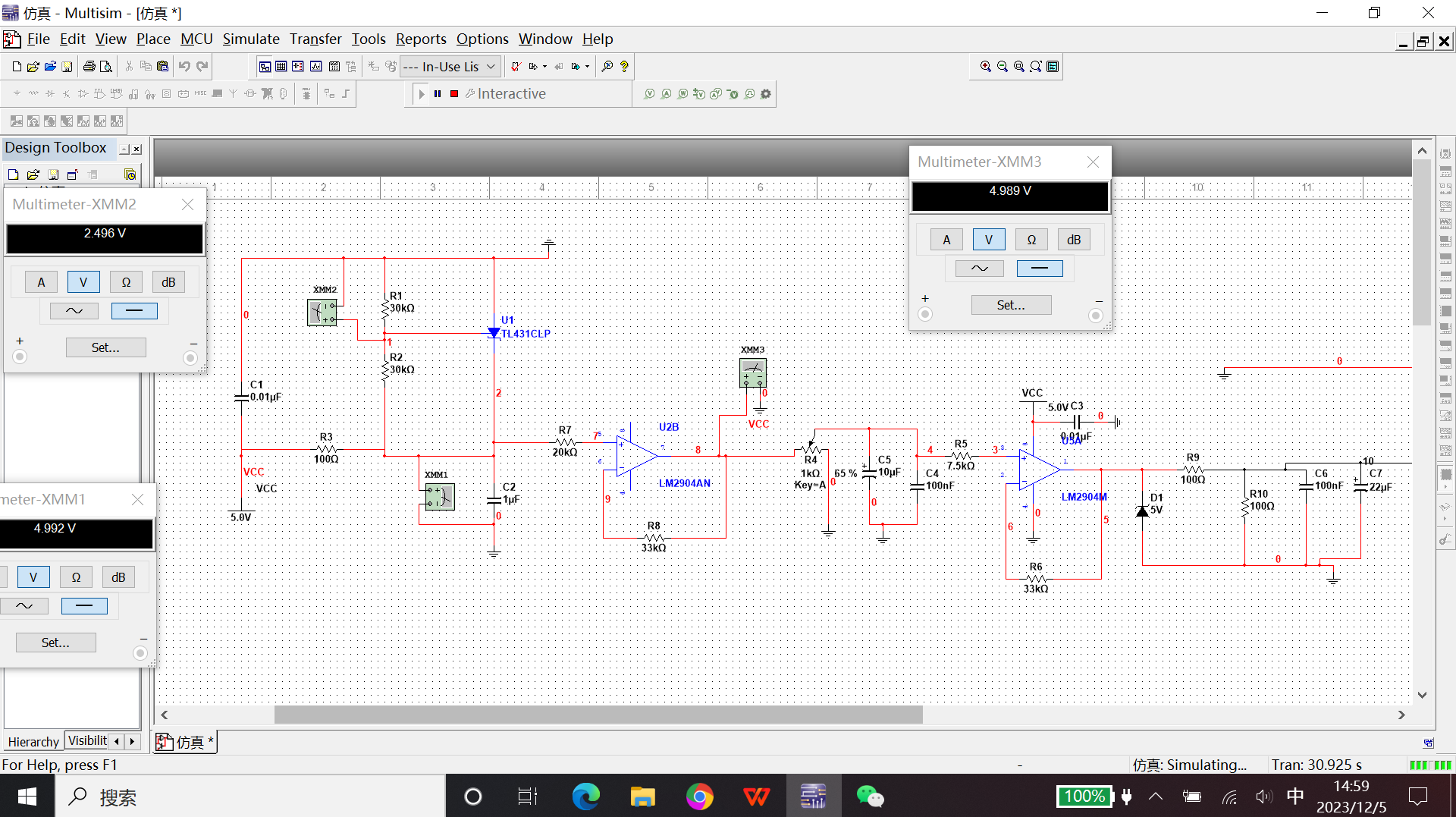Open the Transfer menu
Screen dimensions: 1456x817
(315, 39)
